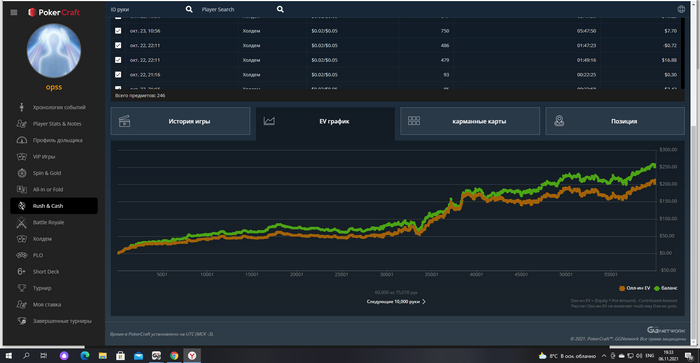Viewport: 700px width, 363px height.
Task: Click the Player Search magnifier icon
Action: tap(280, 9)
